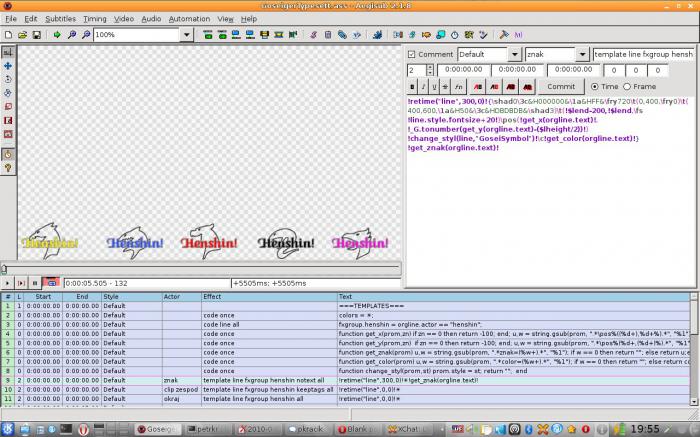
Task: Toggle italic formatting button
Action: click(x=423, y=87)
